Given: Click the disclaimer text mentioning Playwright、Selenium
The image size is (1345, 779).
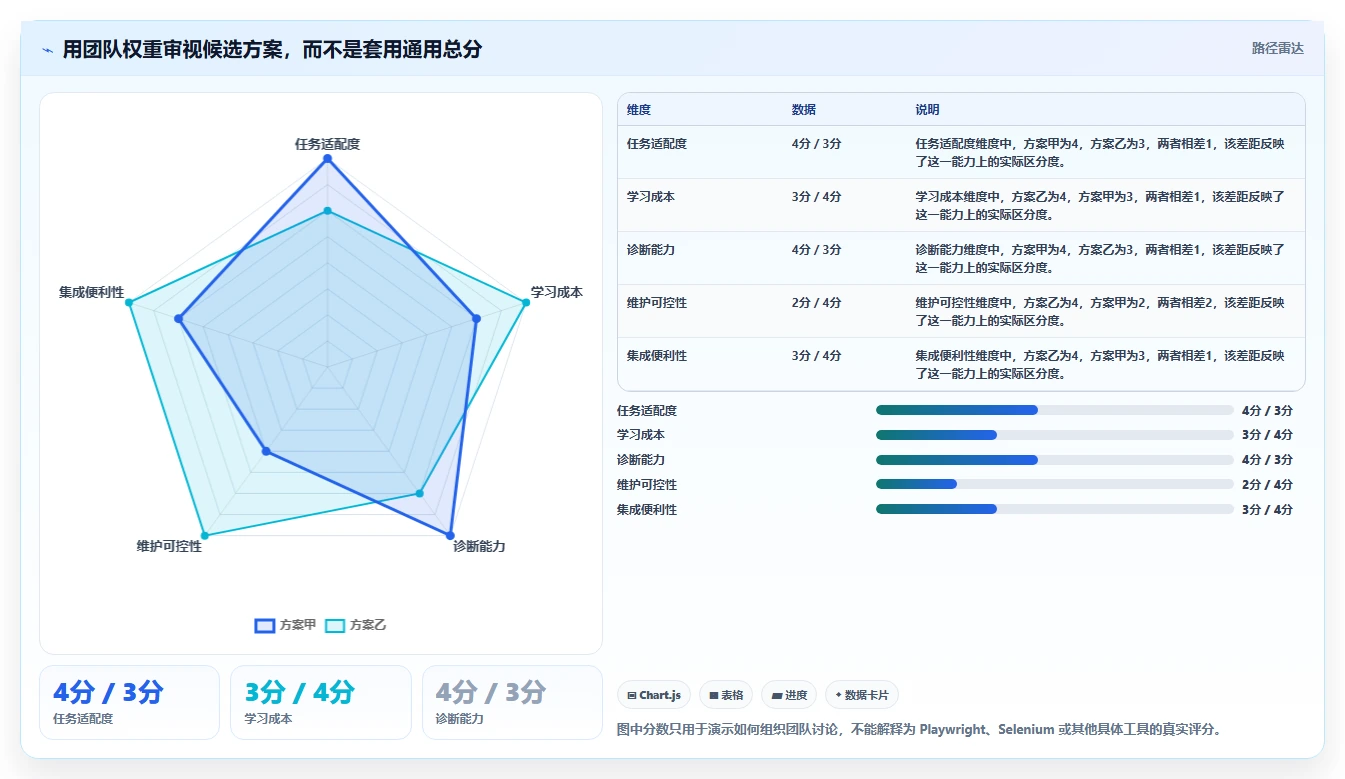Looking at the screenshot, I should coord(920,730).
